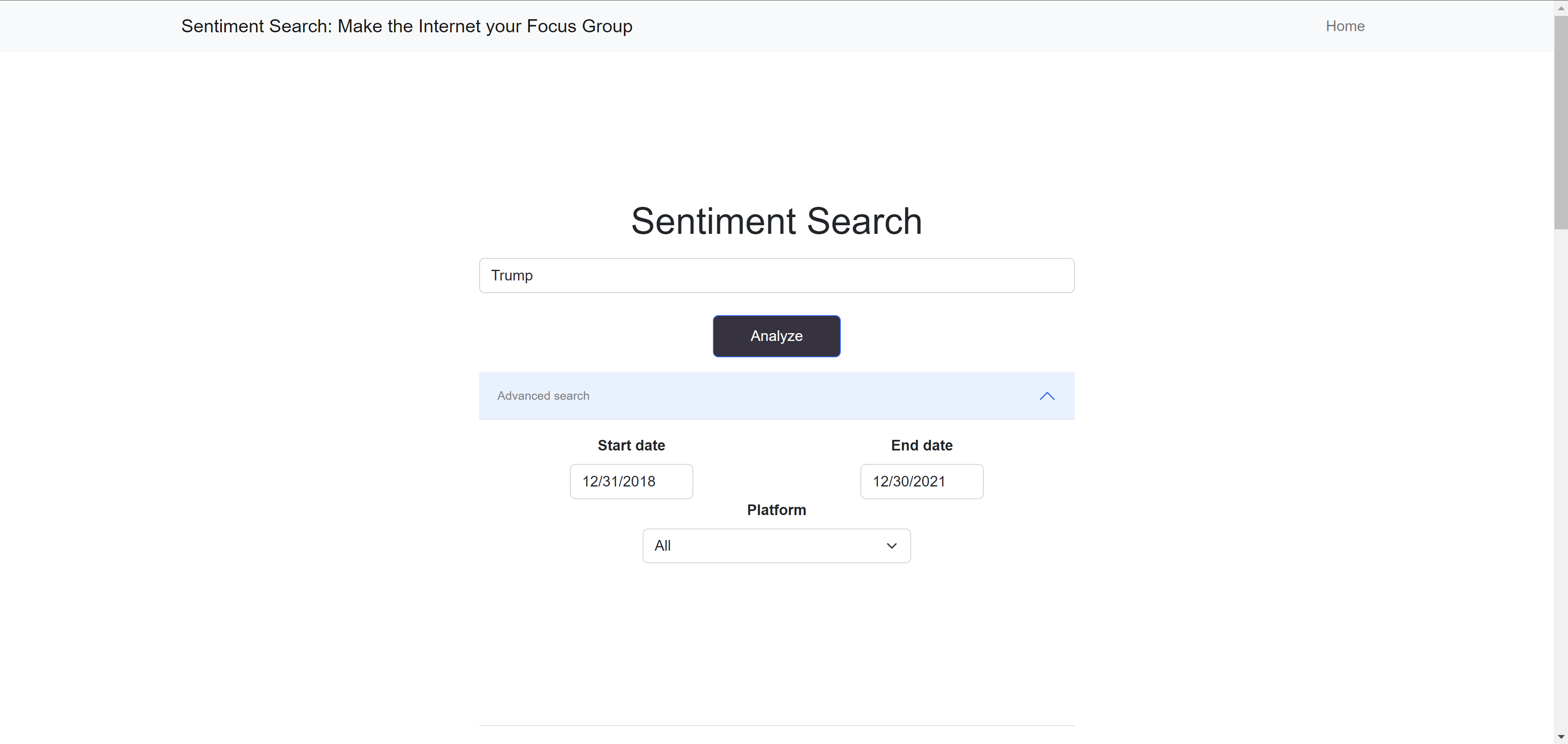This screenshot has width=1568, height=744.
Task: Click the page scrollbar up arrow
Action: click(1561, 8)
